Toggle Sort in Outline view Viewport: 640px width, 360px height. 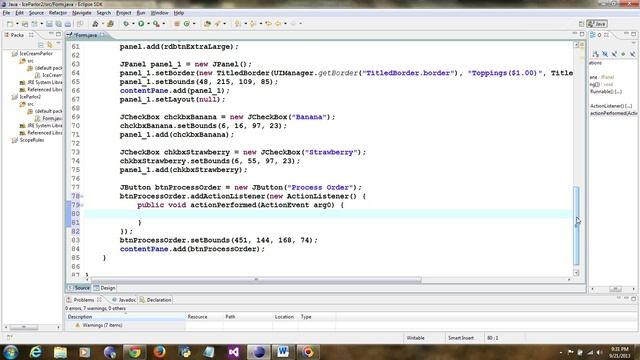[x=596, y=54]
